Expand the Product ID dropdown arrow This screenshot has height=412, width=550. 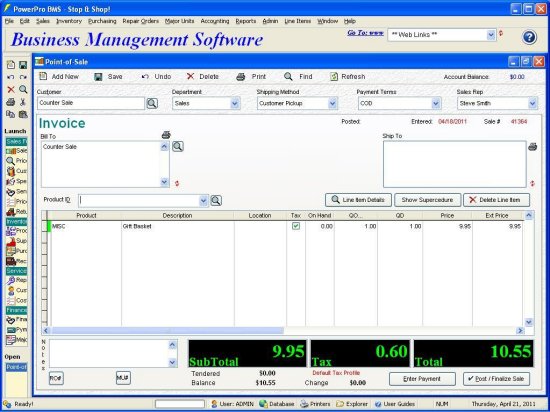(x=203, y=201)
